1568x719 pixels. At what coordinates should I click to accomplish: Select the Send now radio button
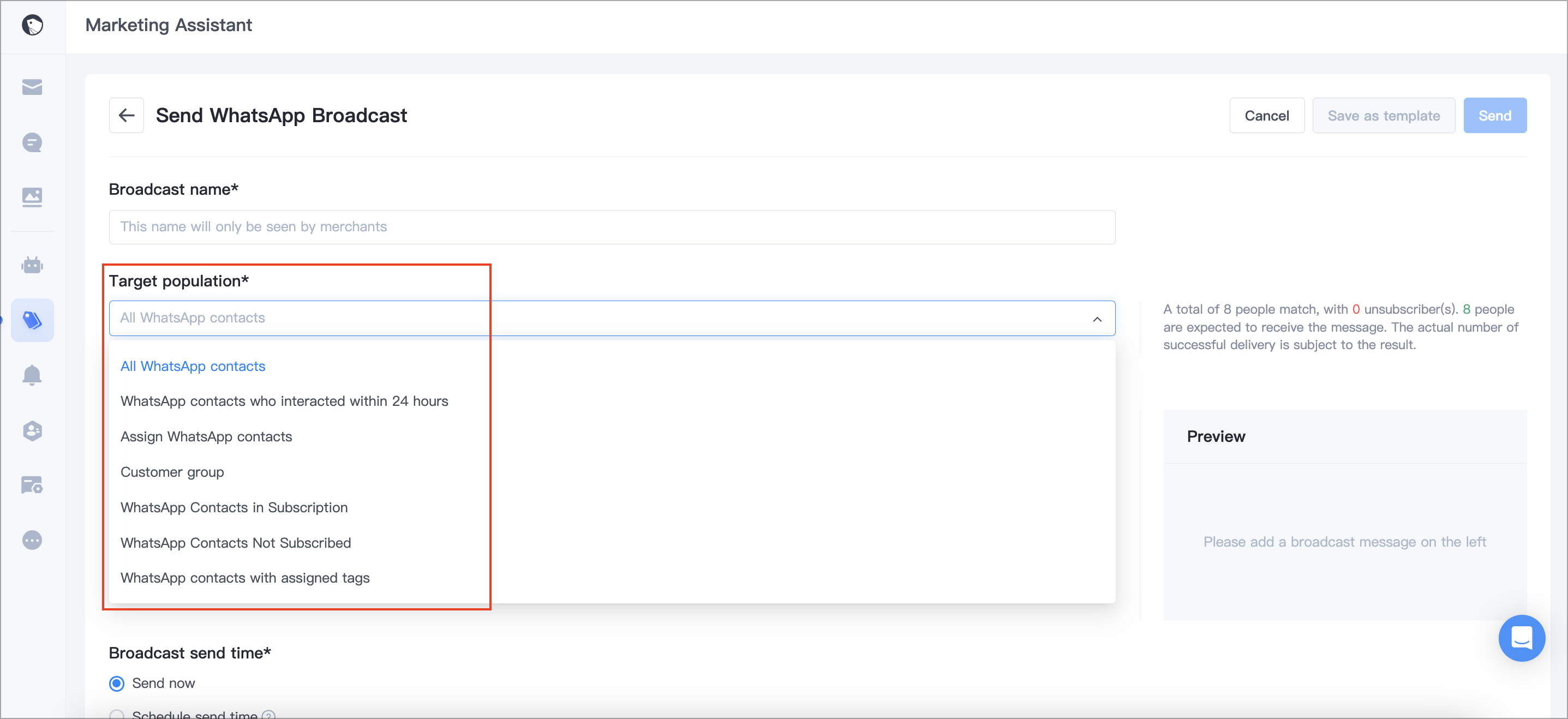[117, 683]
